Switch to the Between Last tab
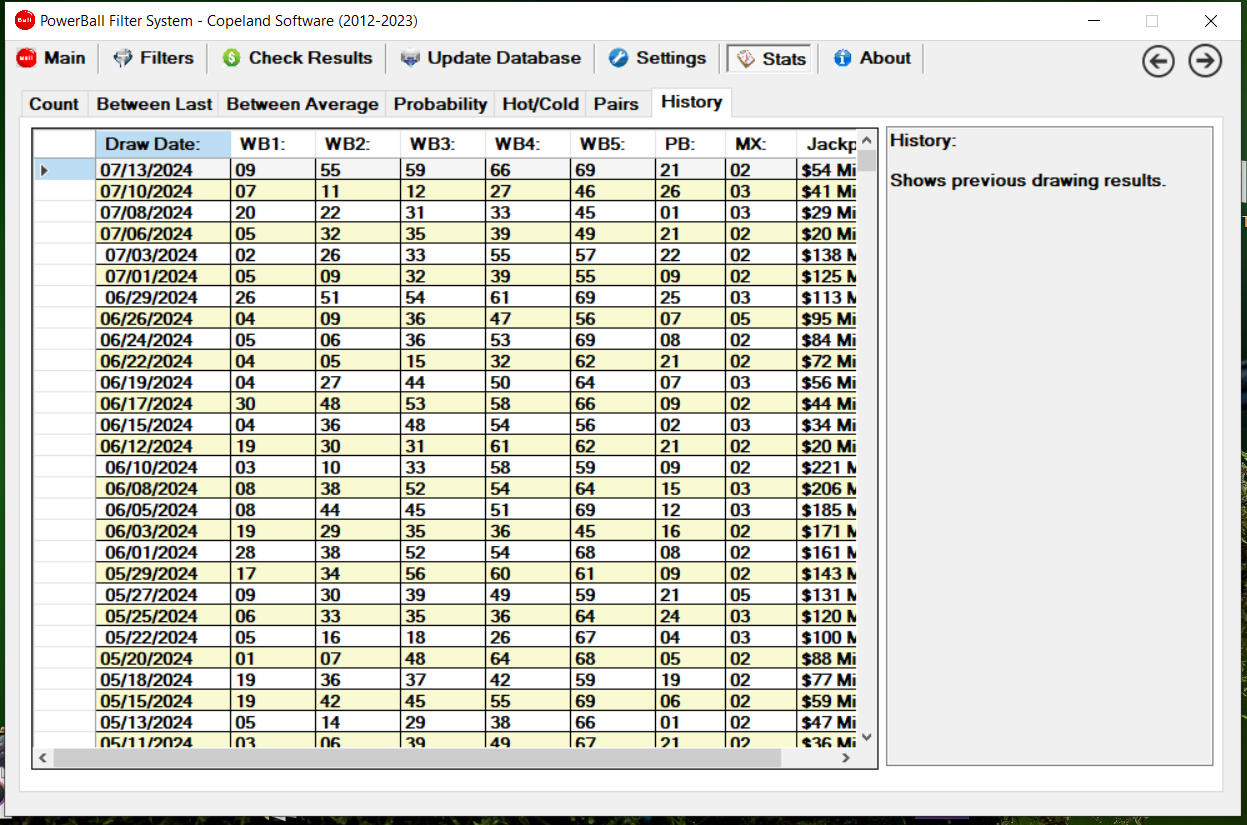This screenshot has height=825, width=1247. click(154, 104)
